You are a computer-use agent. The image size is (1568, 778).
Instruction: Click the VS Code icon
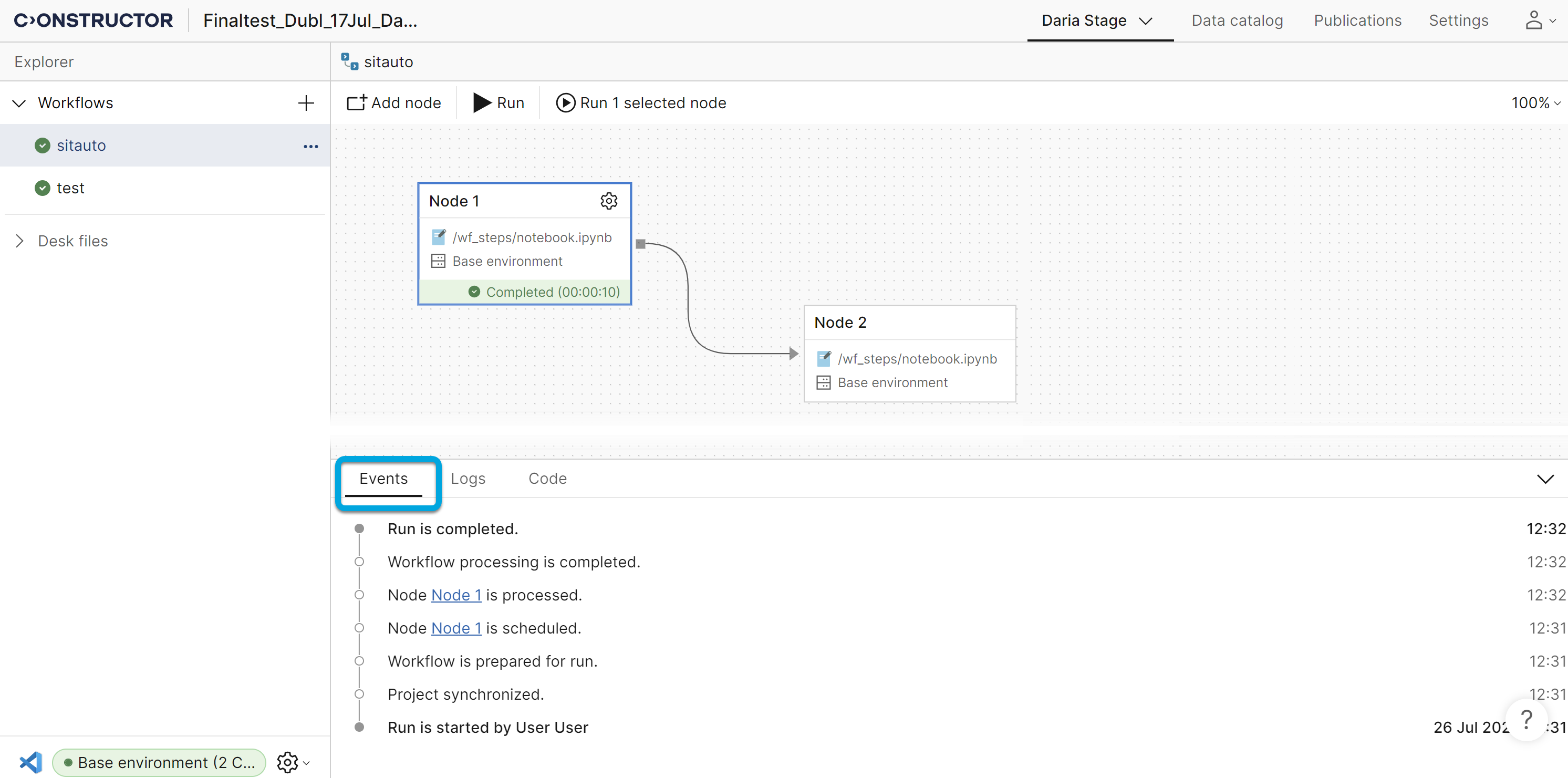30,762
